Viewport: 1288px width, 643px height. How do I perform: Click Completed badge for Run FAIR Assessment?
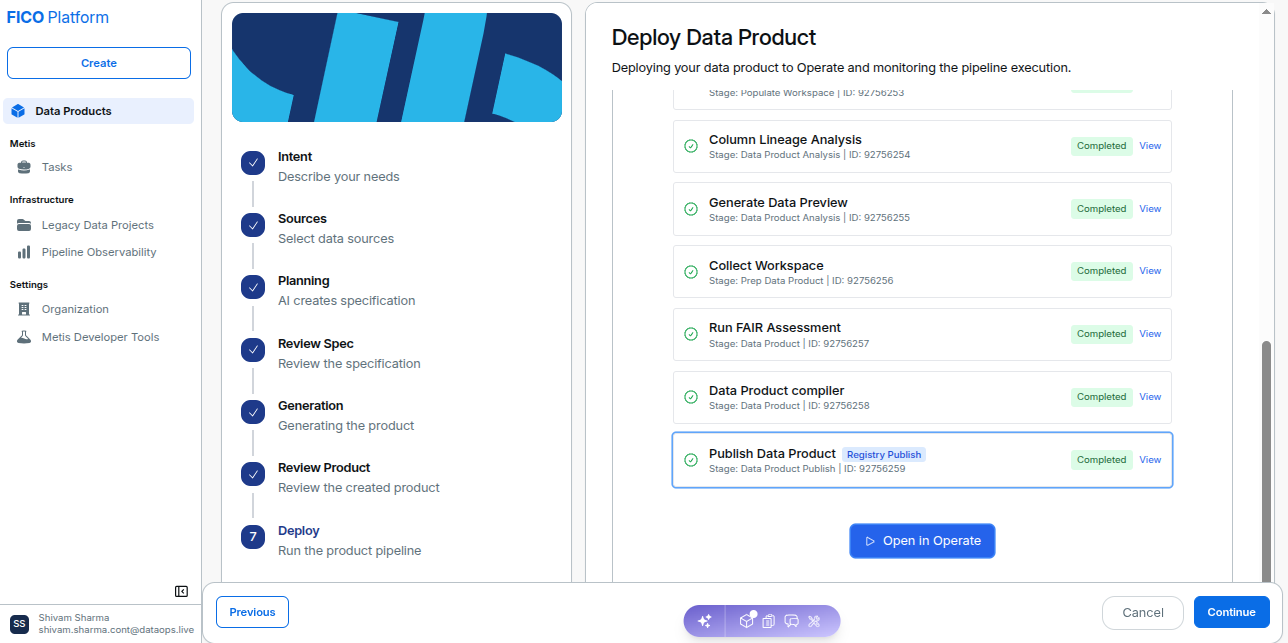pyautogui.click(x=1102, y=334)
